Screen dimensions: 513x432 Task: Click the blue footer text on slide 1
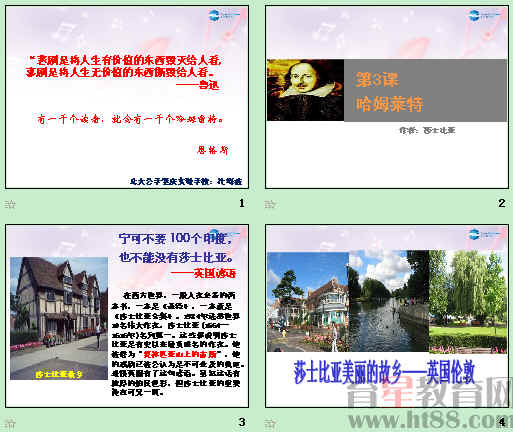point(186,182)
